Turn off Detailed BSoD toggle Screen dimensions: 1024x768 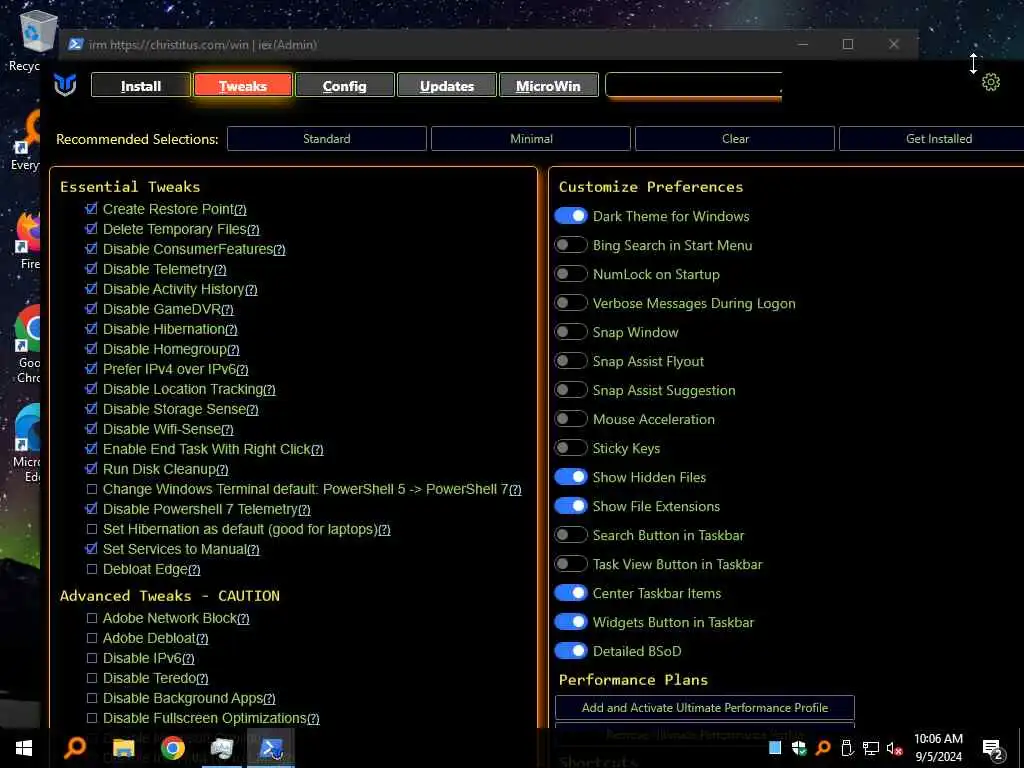pyautogui.click(x=571, y=651)
